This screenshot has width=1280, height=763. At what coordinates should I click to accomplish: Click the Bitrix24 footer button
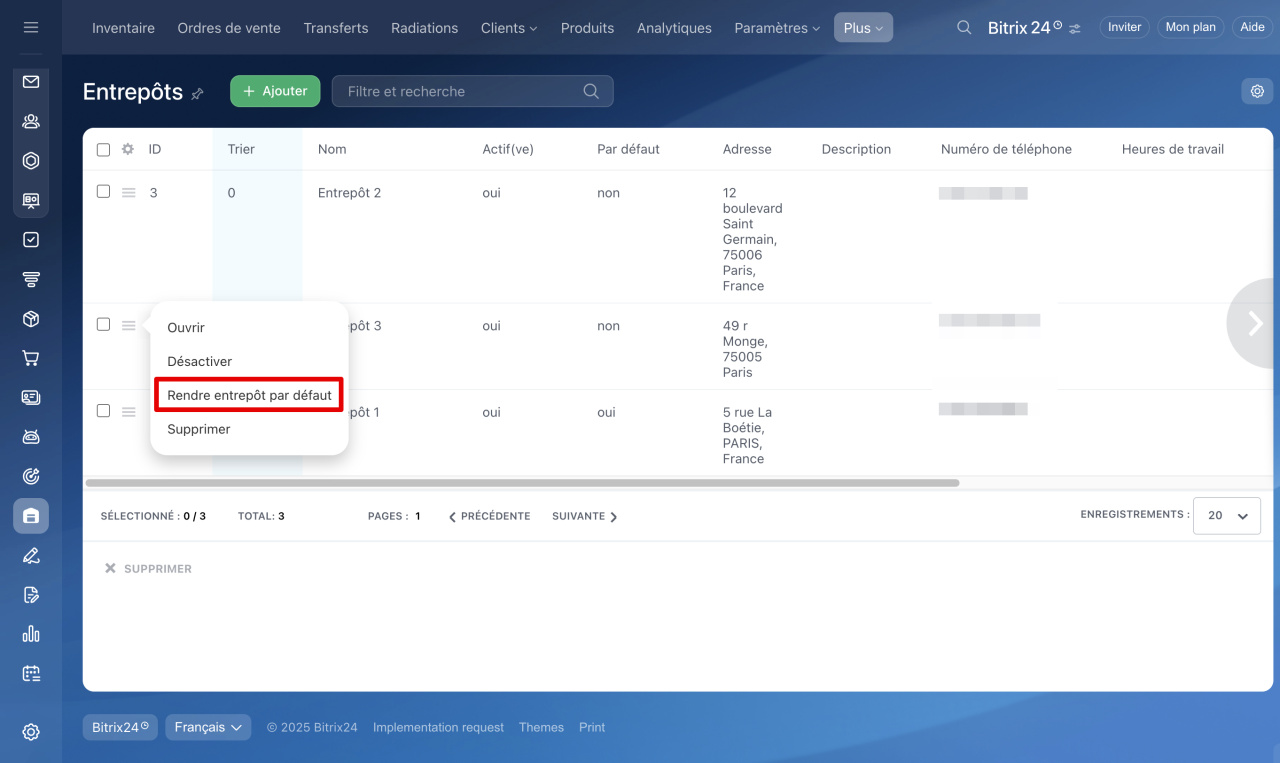coord(120,727)
